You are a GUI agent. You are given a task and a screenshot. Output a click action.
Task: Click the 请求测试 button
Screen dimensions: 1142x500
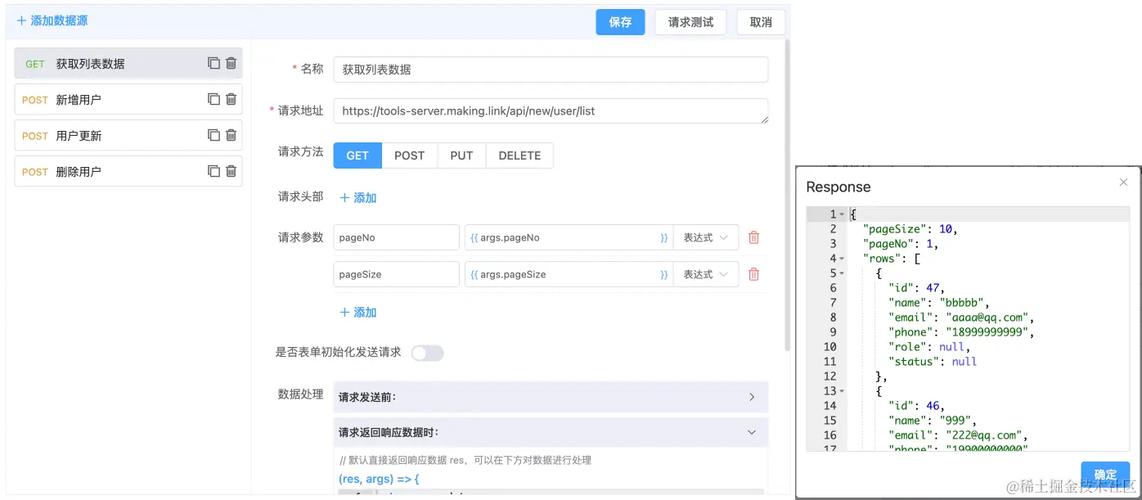(x=690, y=22)
